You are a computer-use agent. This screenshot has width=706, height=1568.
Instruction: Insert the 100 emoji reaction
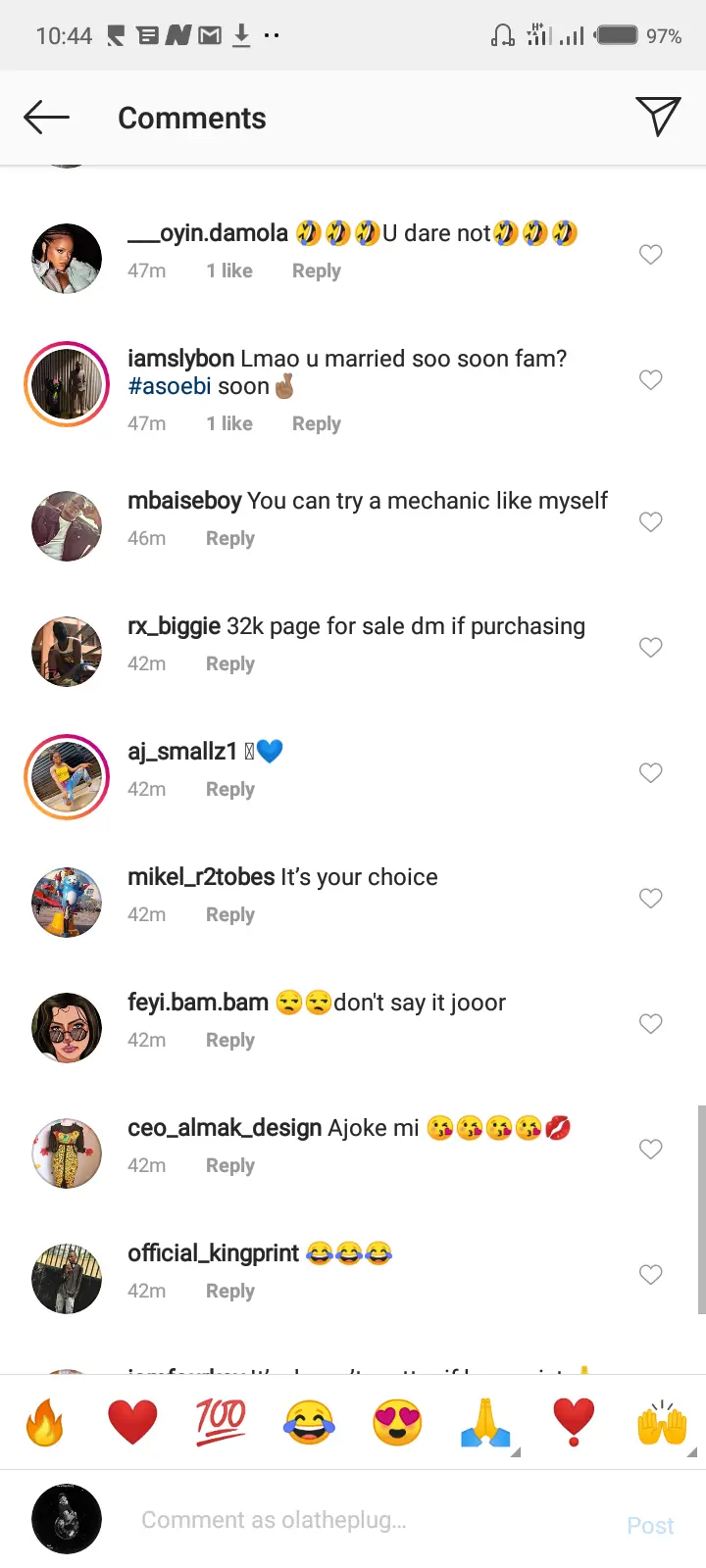pyautogui.click(x=221, y=1422)
